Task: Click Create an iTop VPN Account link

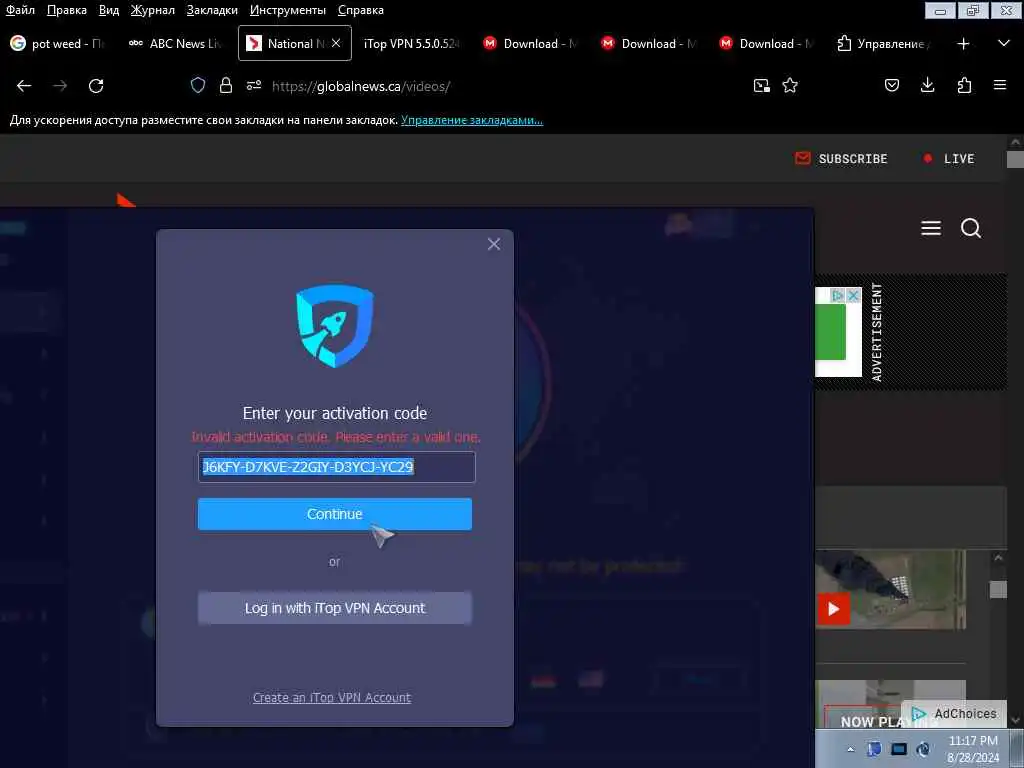Action: 332,697
